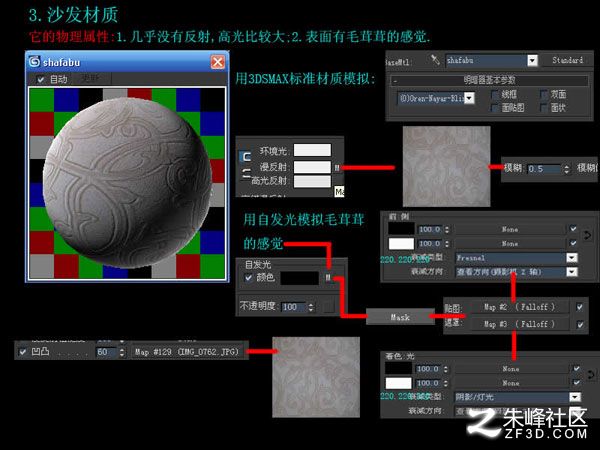Click the 不透明度 opacity value field
This screenshot has height=450, width=600.
[294, 307]
